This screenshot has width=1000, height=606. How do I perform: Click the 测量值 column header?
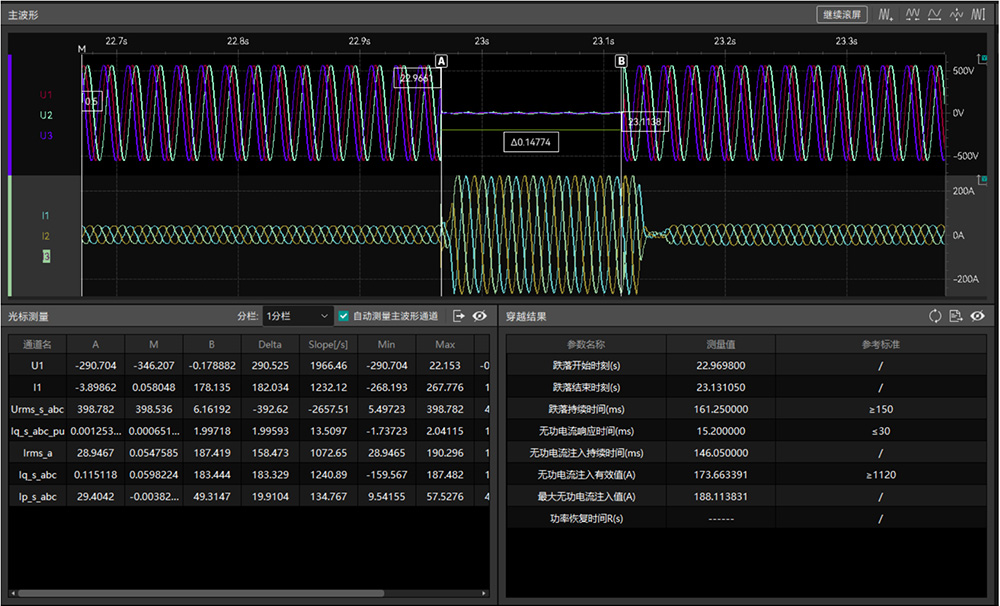tap(721, 344)
